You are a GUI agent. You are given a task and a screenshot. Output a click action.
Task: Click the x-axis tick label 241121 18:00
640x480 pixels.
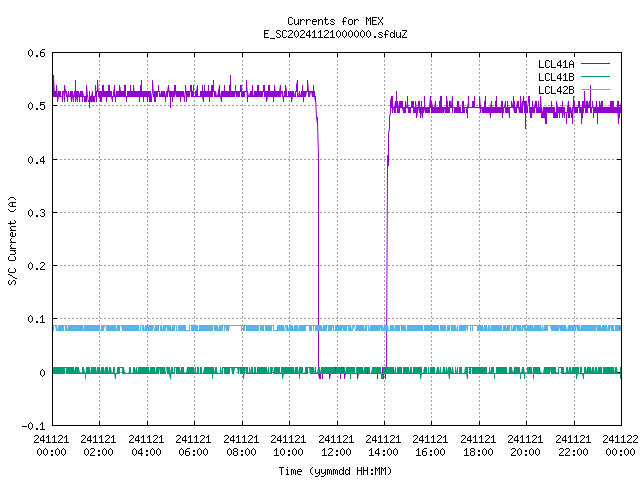pos(478,446)
